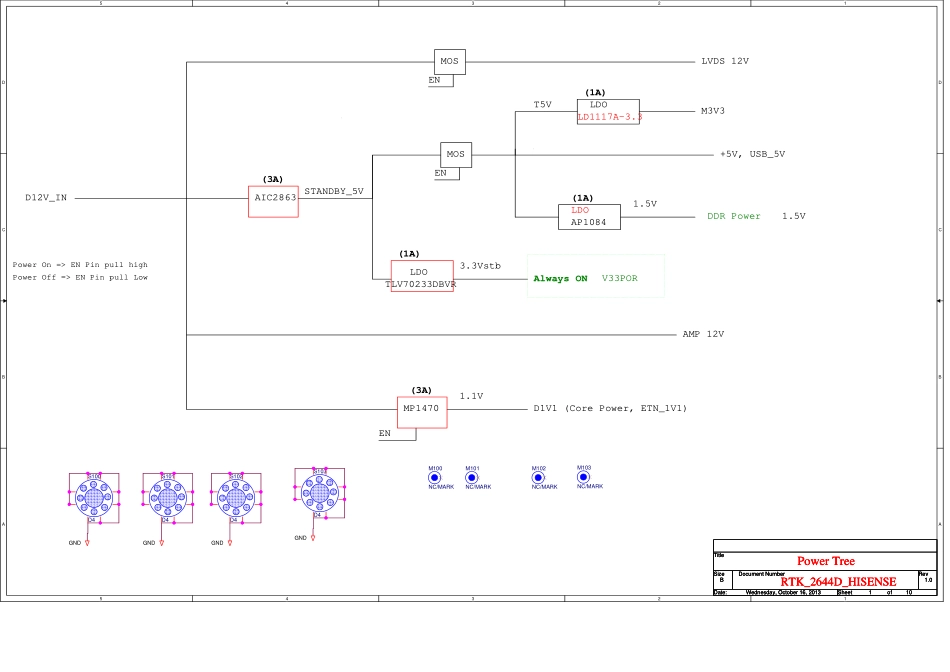Click the Power Tree title text

coord(825,561)
